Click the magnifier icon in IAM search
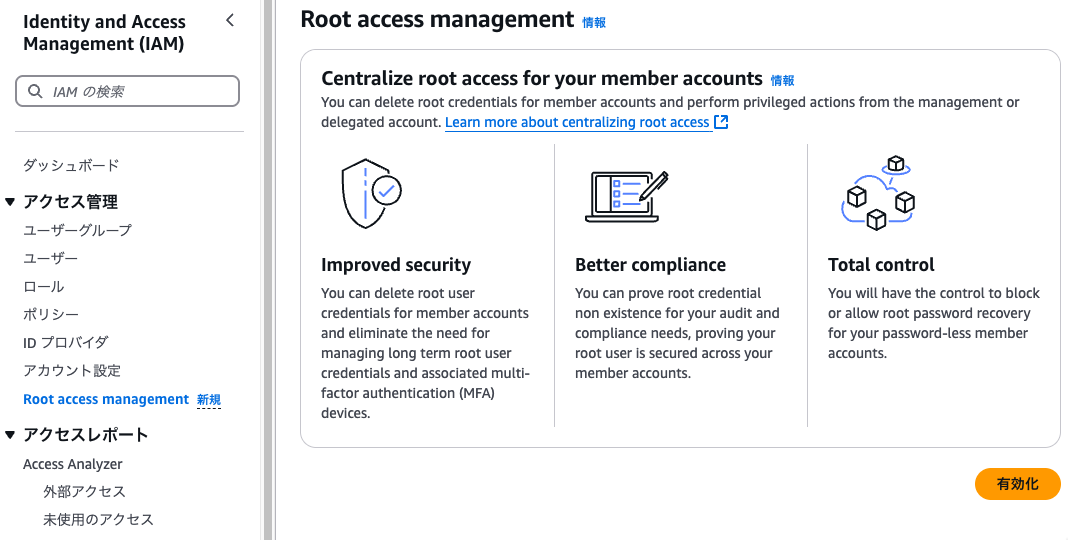The image size is (1068, 540). pyautogui.click(x=35, y=91)
